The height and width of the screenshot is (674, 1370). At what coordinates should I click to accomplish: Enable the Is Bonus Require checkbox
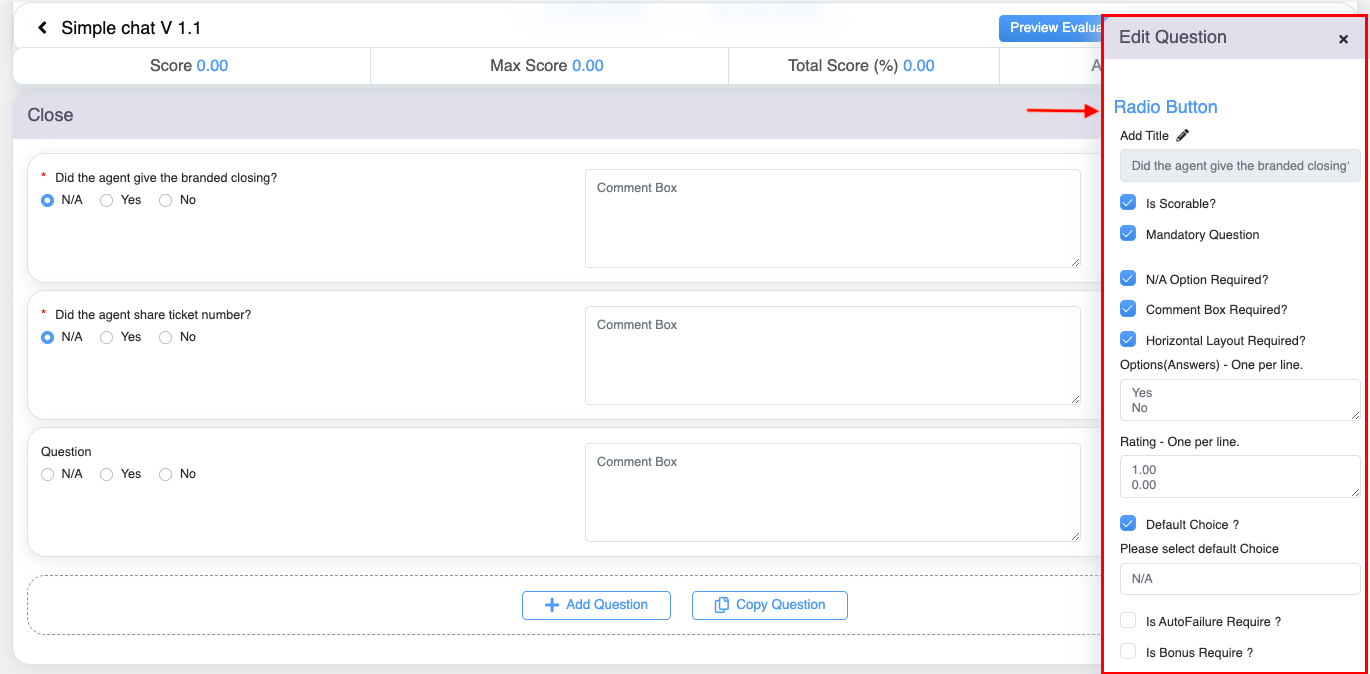1128,652
